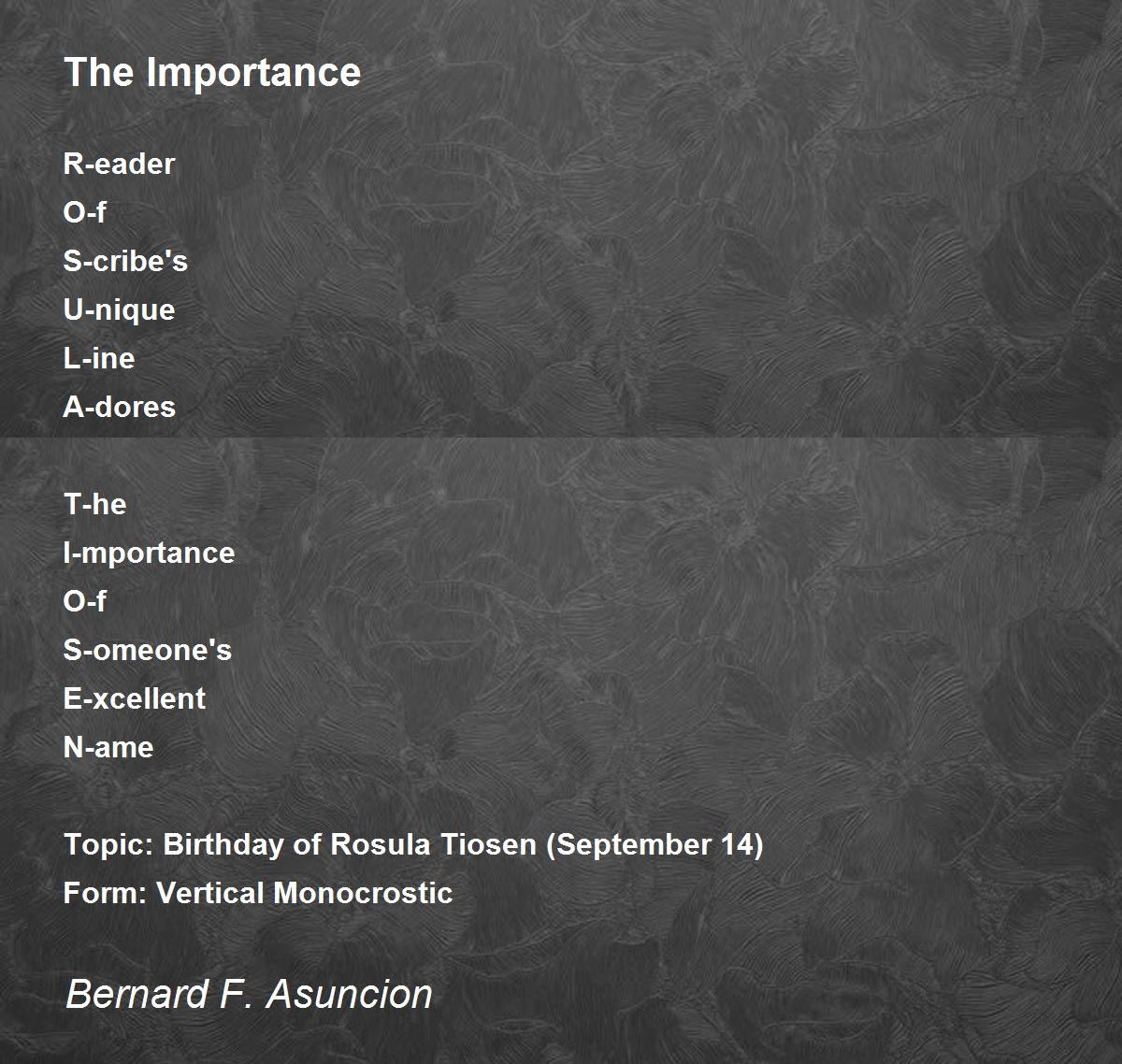1122x1064 pixels.
Task: Select the first "O-f" line below R-eader
Action: coord(84,212)
